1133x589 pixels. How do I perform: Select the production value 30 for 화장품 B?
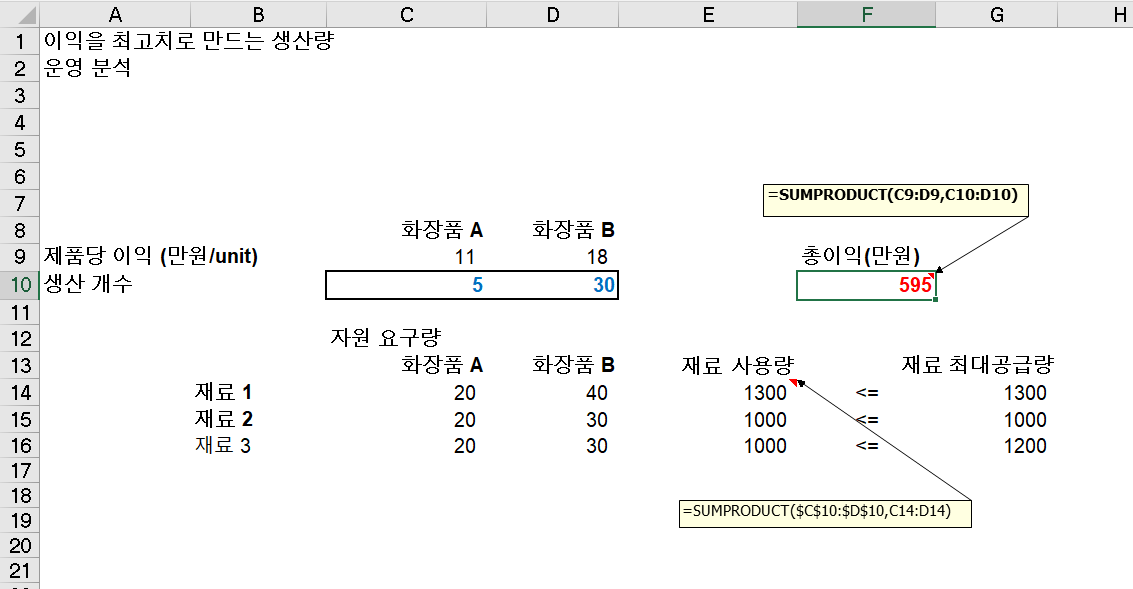pos(552,284)
